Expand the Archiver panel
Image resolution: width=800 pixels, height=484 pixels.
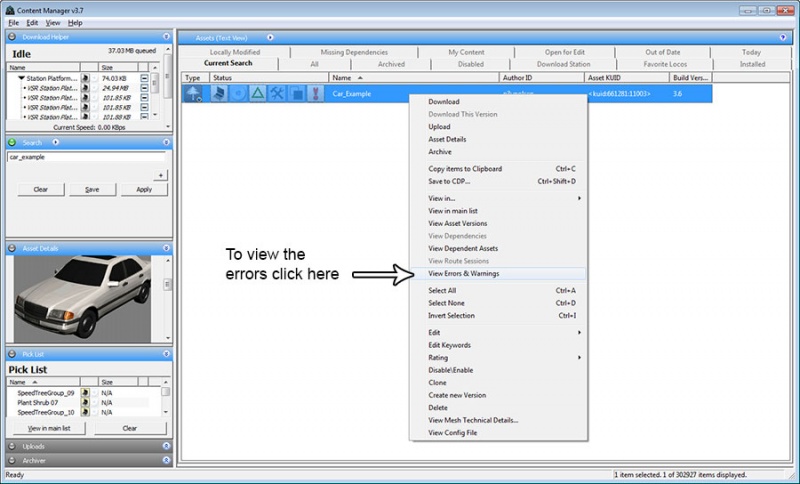point(166,460)
